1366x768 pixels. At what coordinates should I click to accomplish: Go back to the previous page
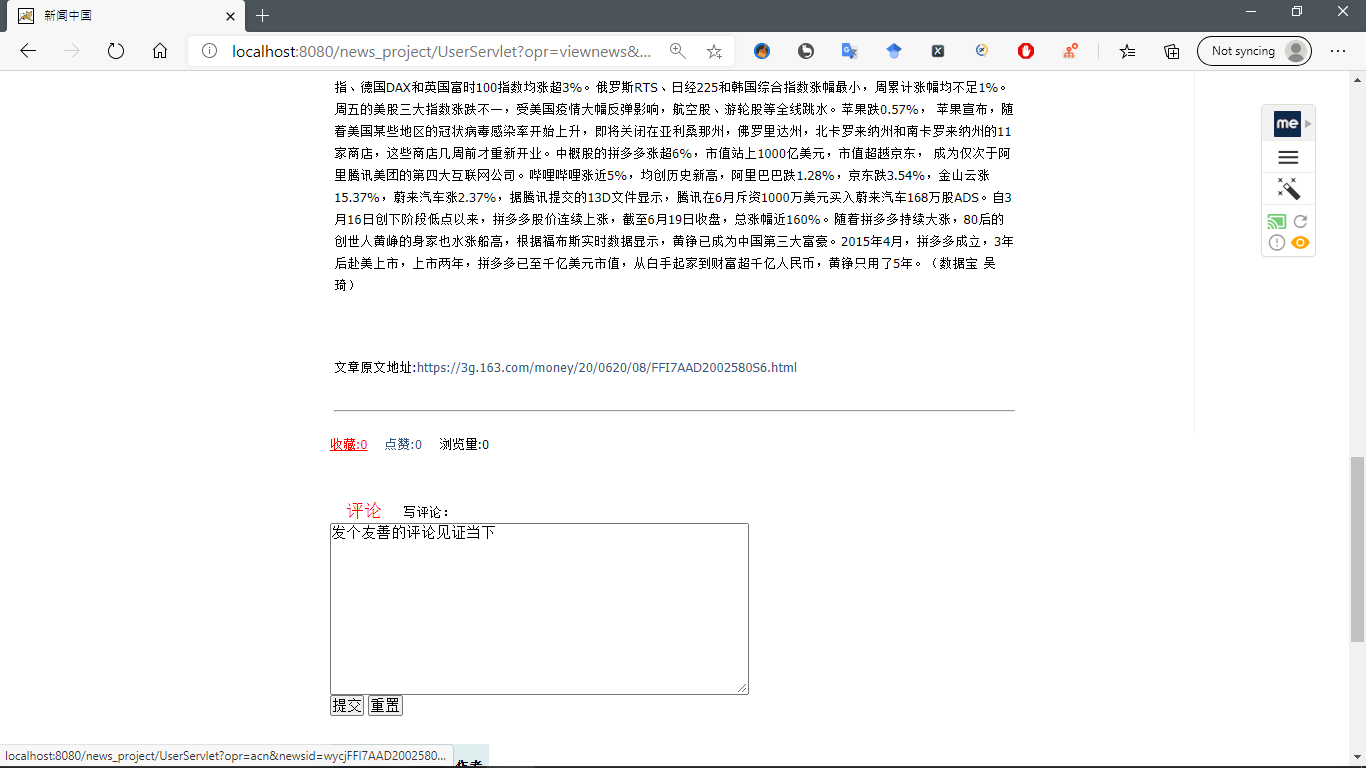click(28, 51)
